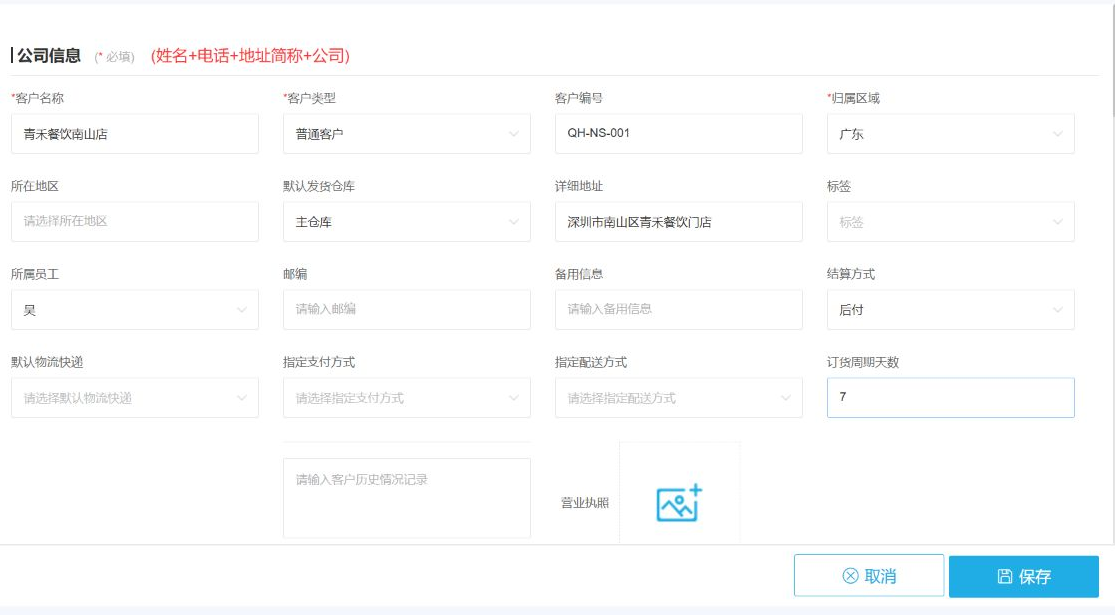Image resolution: width=1115 pixels, height=615 pixels.
Task: Open the 默认发货仓库 dropdown showing 主仓库
Action: pyautogui.click(x=407, y=222)
